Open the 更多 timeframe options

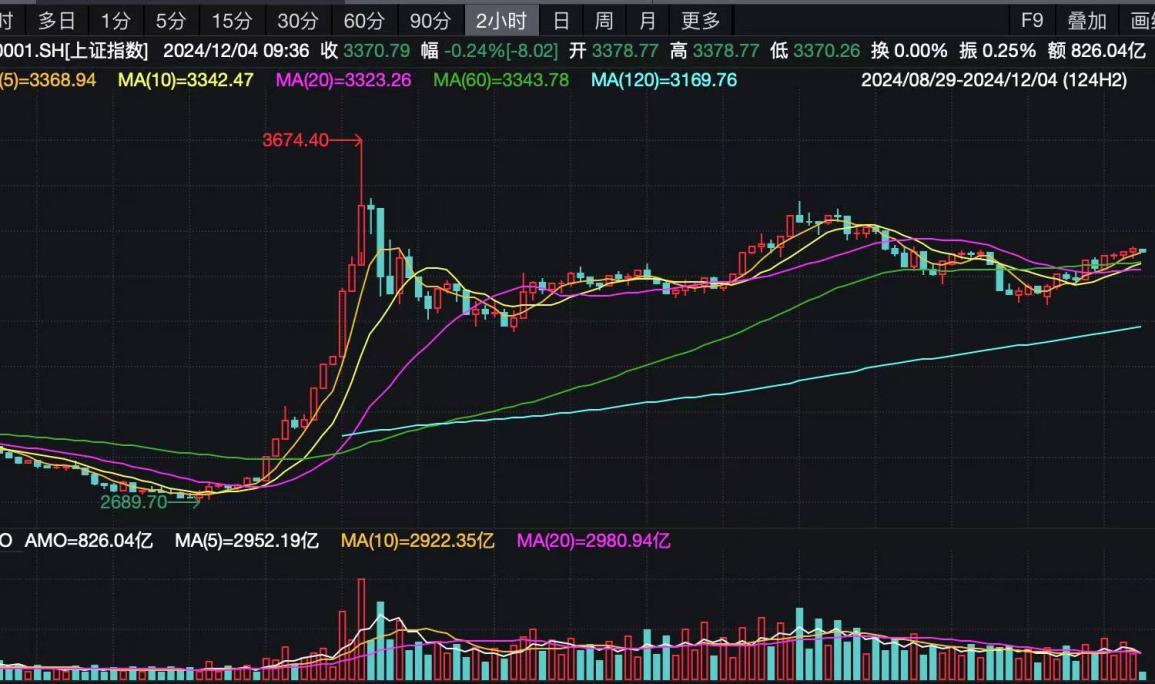[701, 21]
